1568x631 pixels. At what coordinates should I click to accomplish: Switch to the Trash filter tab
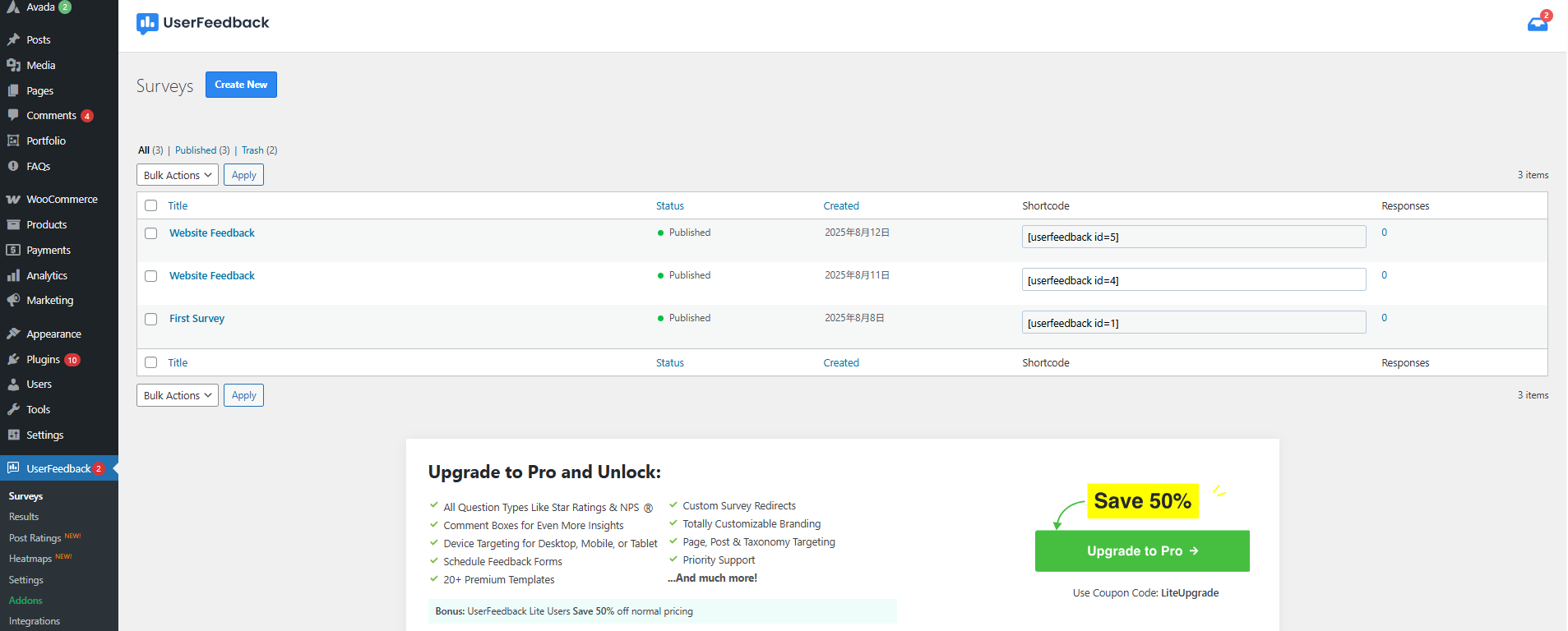click(x=252, y=150)
